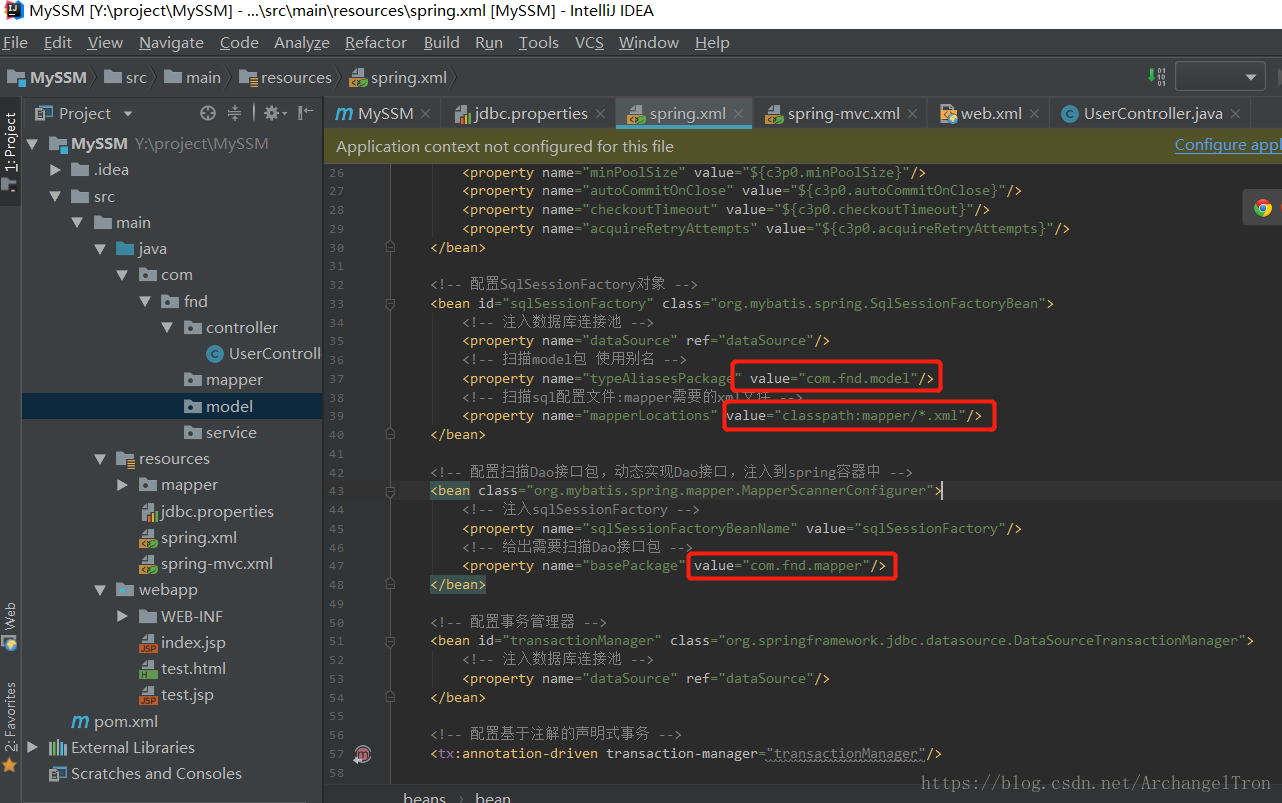Click the Configure application context link
This screenshot has width=1282, height=803.
(x=1228, y=145)
